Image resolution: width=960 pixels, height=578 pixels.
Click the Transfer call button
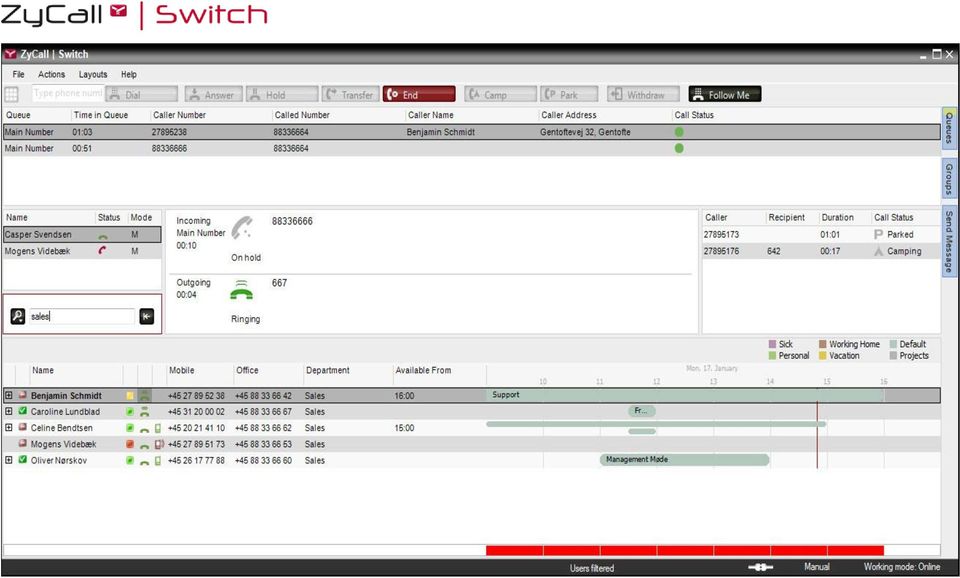click(350, 94)
